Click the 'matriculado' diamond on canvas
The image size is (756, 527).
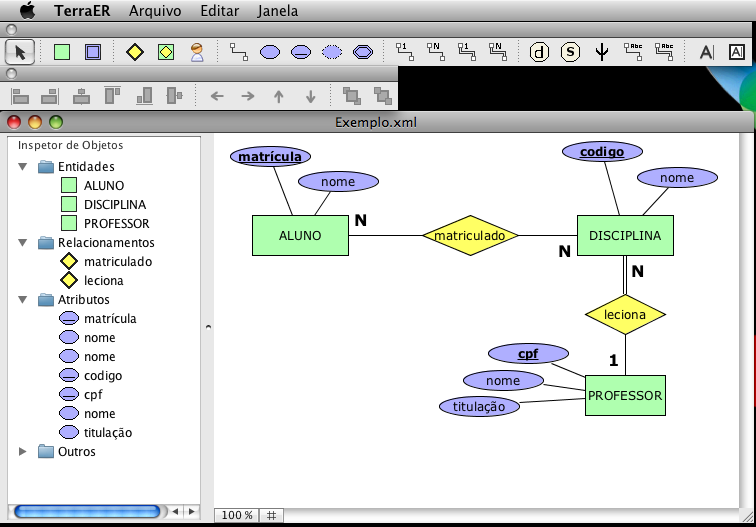click(470, 236)
